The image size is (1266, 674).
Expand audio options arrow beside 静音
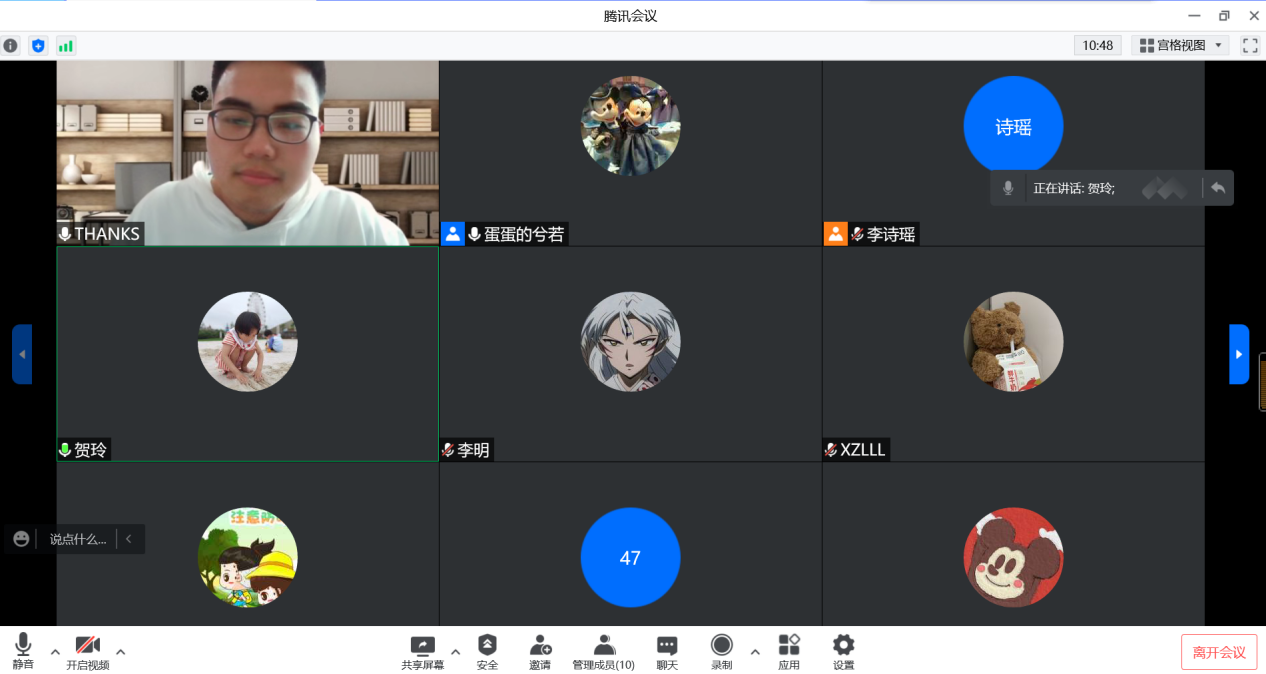coord(55,652)
